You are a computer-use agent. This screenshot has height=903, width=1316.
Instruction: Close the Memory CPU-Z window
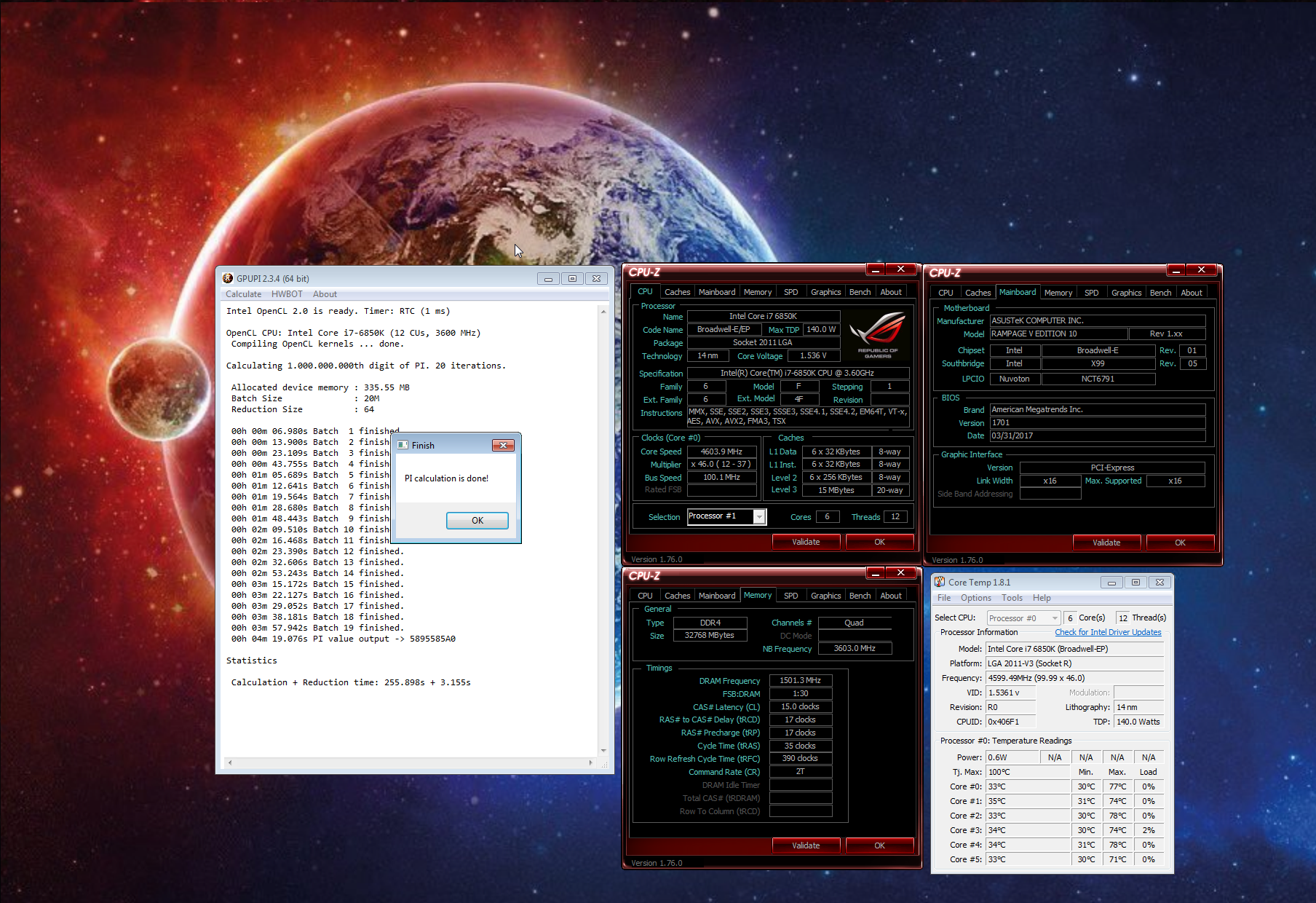(901, 573)
